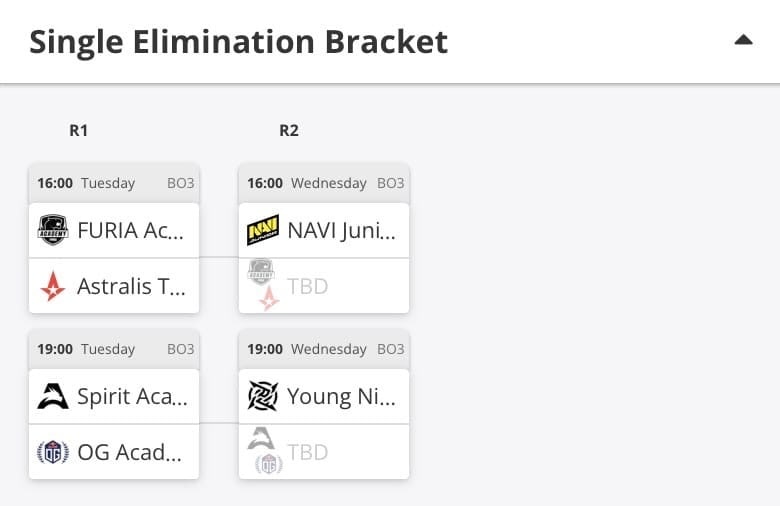Select the OG Acad... team row

(114, 452)
